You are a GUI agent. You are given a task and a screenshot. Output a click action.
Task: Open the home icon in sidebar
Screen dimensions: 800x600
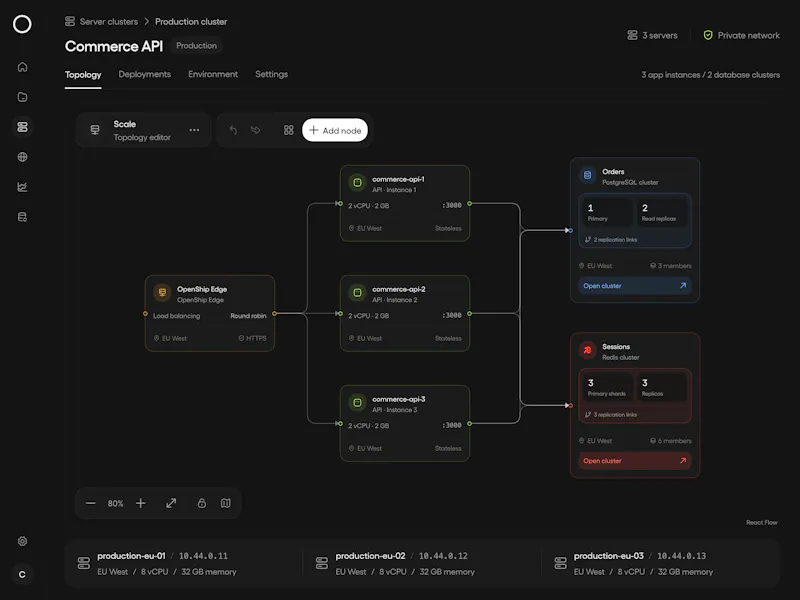(22, 67)
